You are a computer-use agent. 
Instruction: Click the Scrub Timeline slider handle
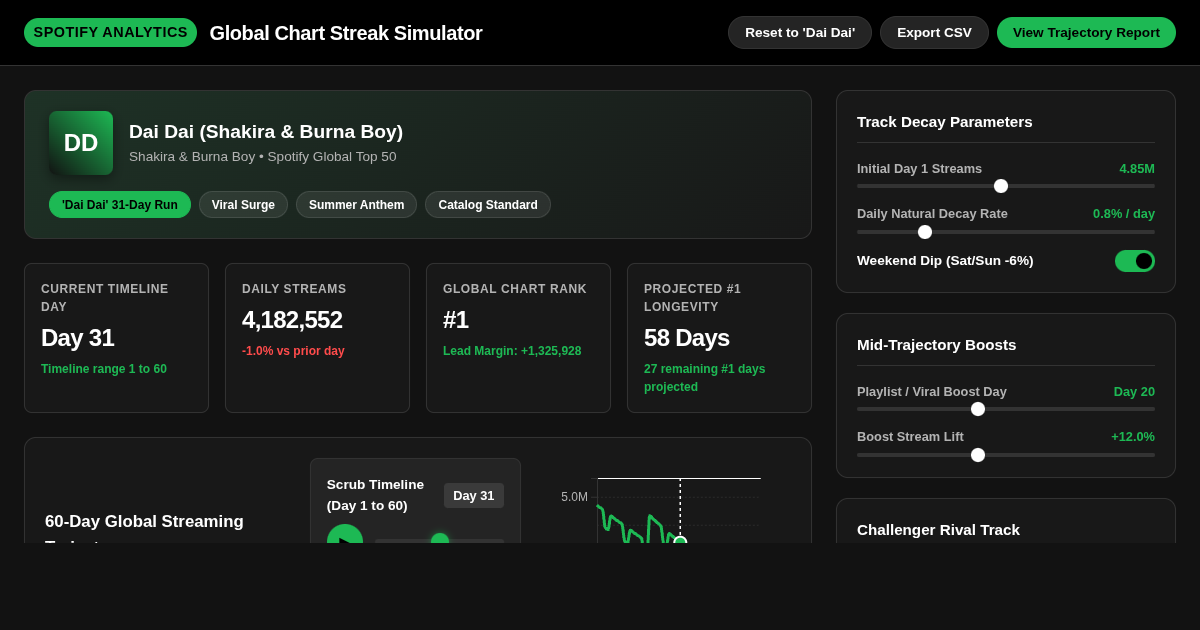point(440,539)
